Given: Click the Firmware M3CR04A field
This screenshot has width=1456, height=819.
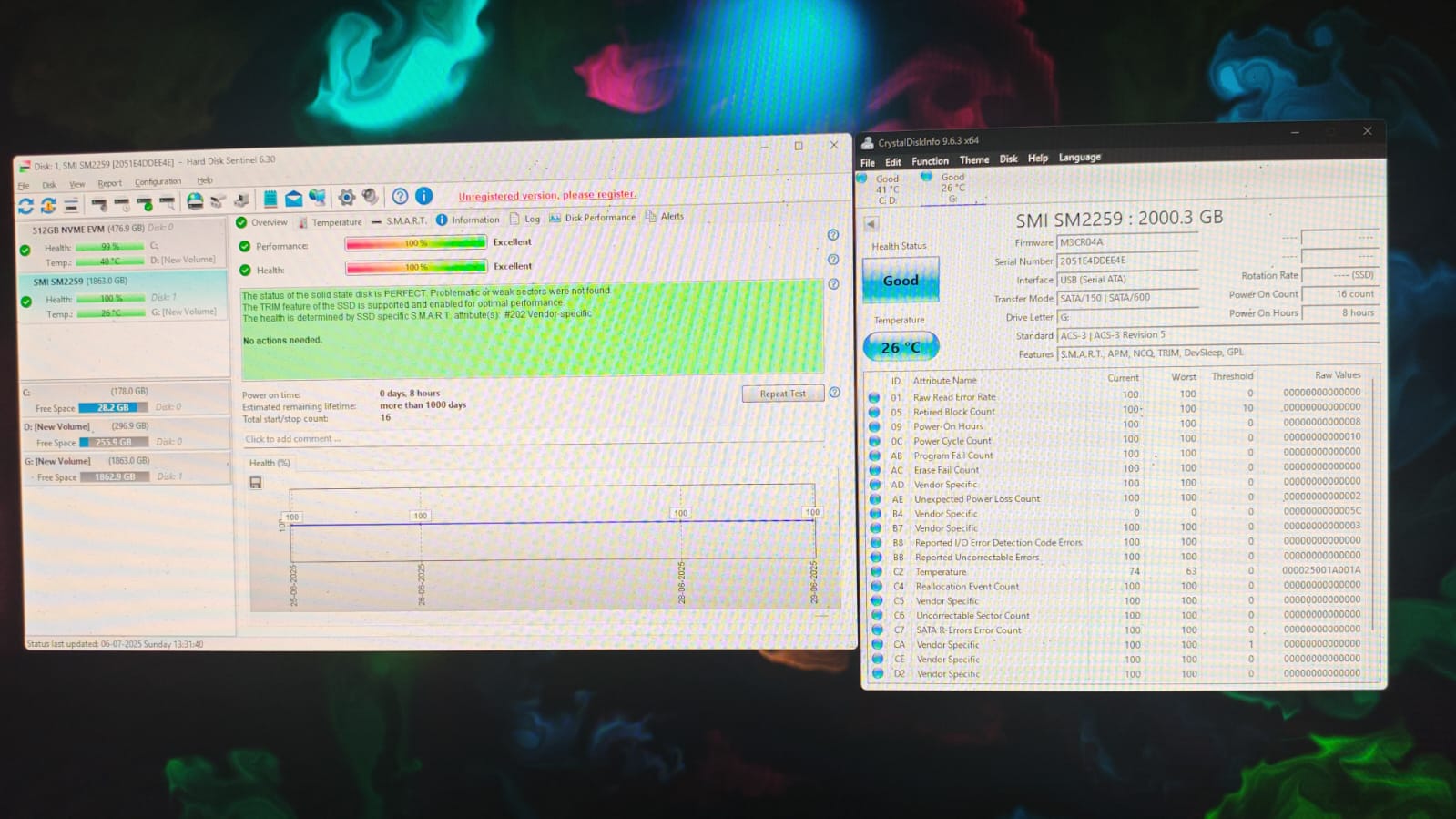Looking at the screenshot, I should [x=1127, y=242].
